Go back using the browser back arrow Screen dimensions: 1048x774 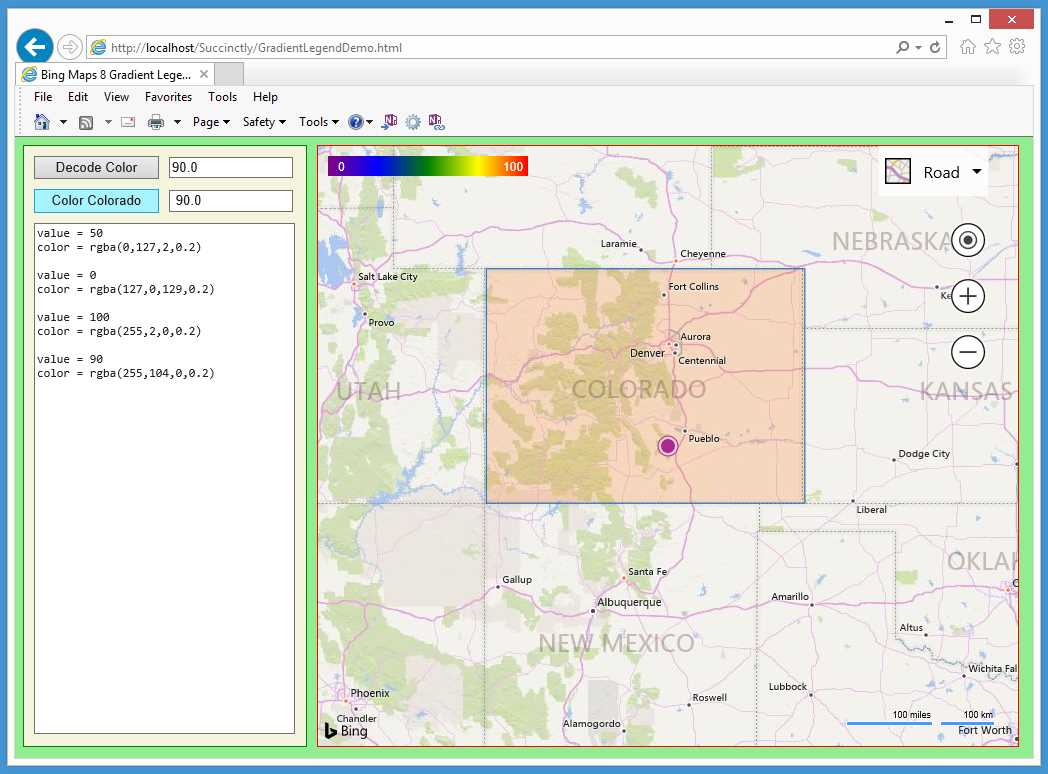coord(35,47)
